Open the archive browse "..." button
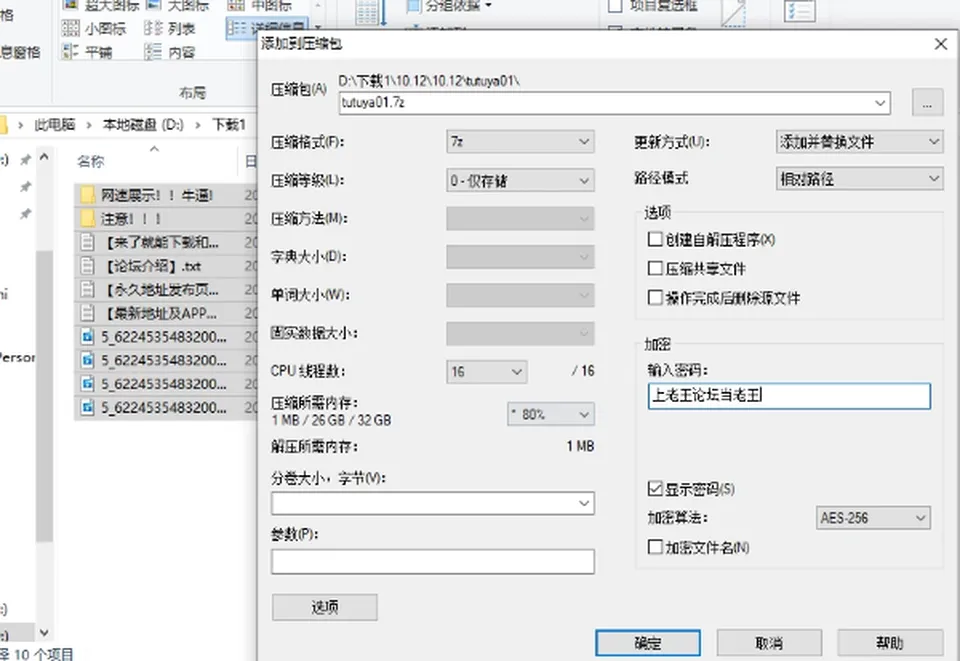Viewport: 960px width, 661px height. (x=927, y=103)
